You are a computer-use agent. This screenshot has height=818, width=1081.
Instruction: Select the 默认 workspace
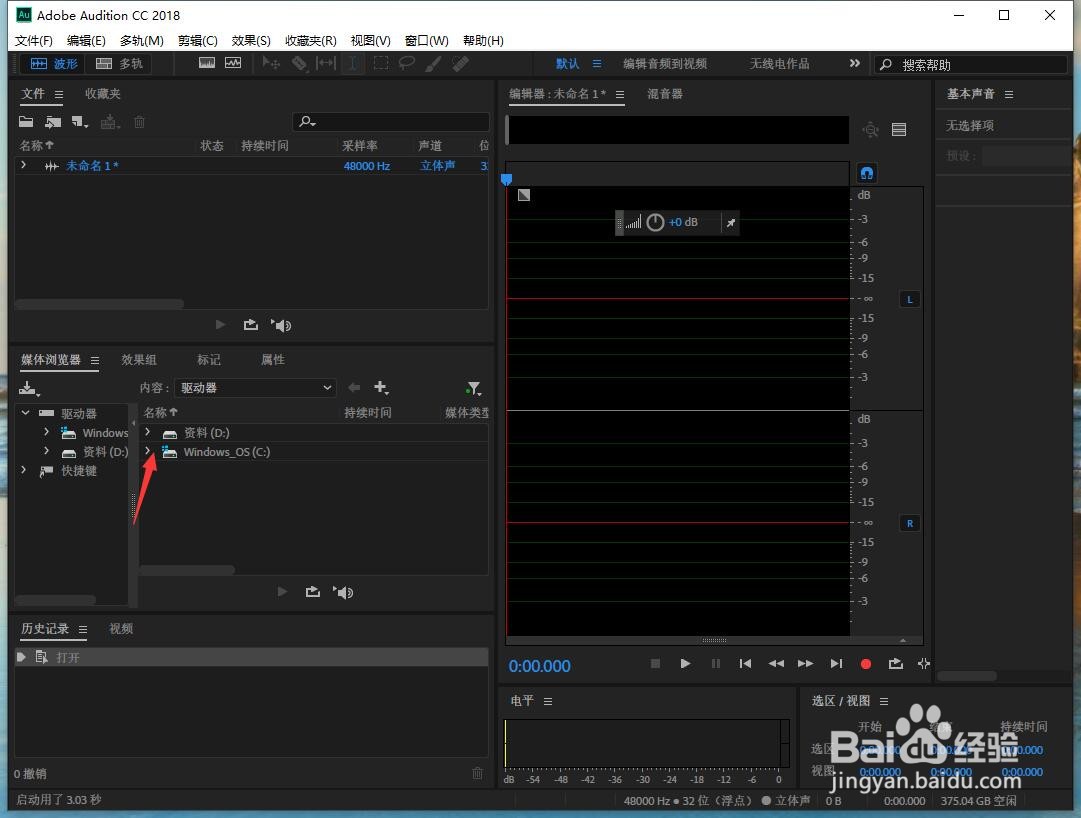(x=567, y=64)
